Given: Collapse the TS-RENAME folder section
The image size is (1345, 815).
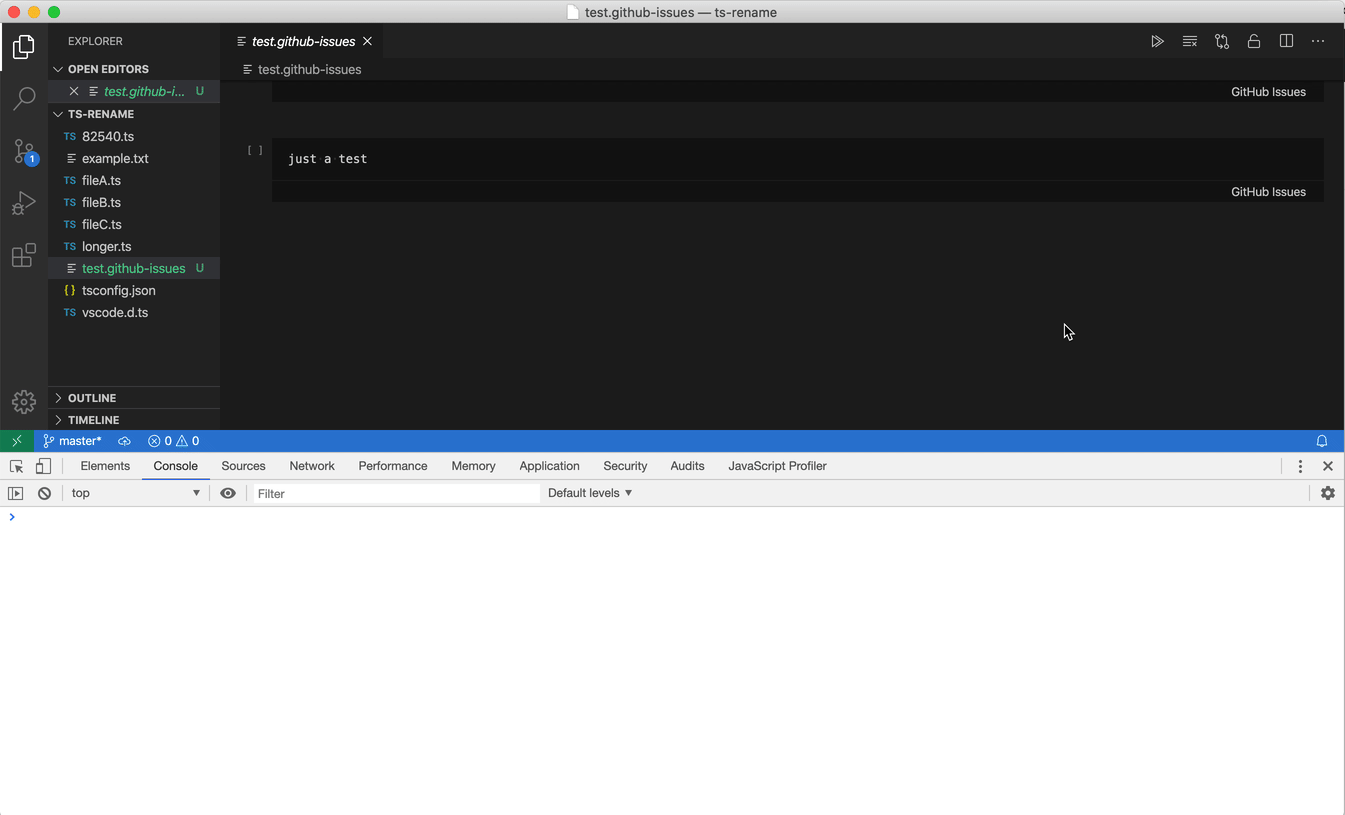Looking at the screenshot, I should [134, 114].
